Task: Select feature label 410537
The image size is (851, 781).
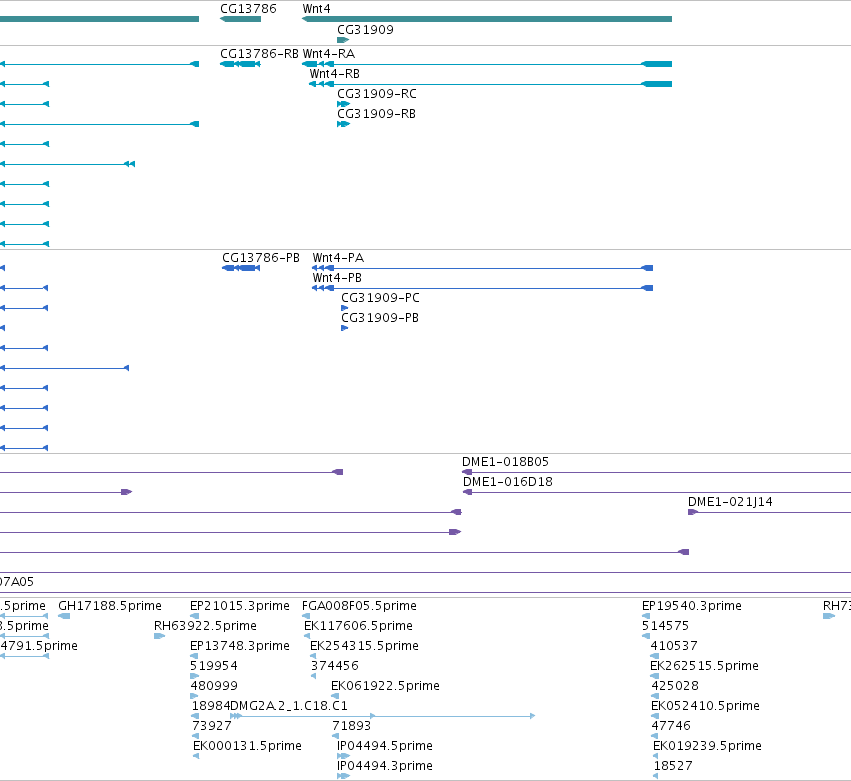Action: click(x=674, y=646)
